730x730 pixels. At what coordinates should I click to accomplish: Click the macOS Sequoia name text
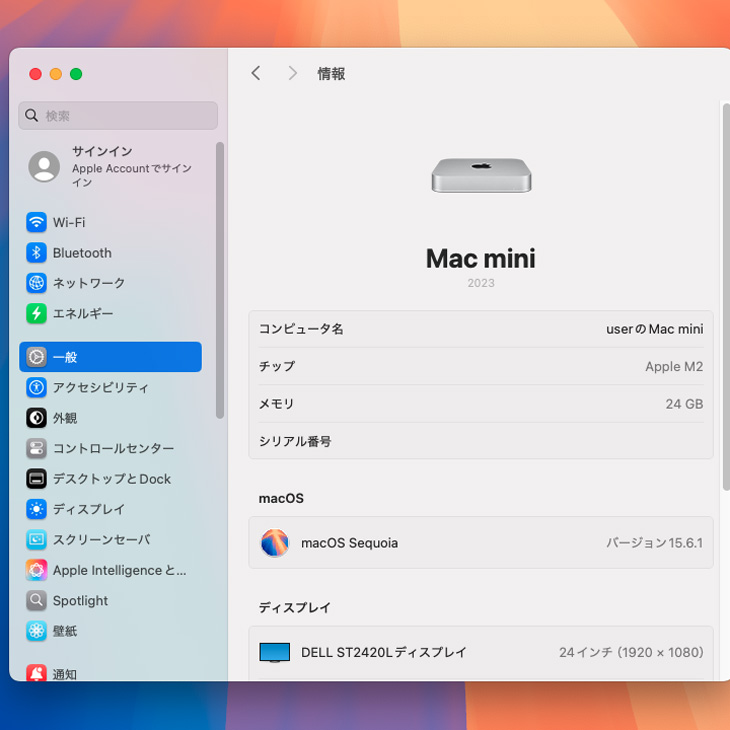(x=350, y=543)
